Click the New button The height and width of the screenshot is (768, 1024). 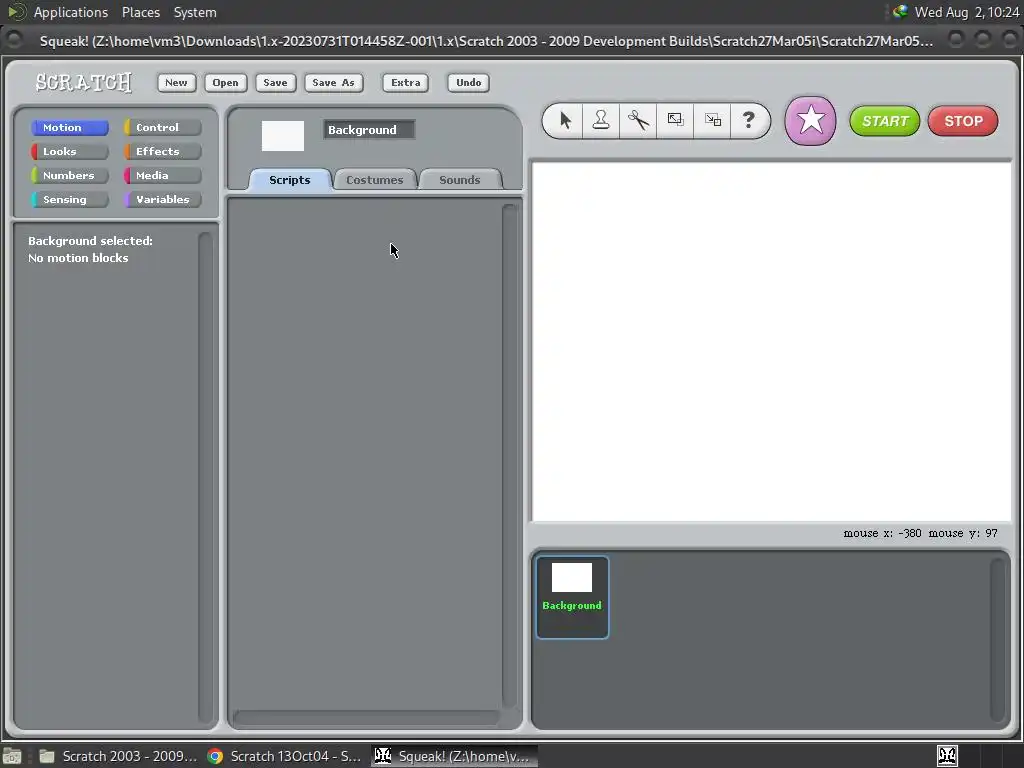[x=176, y=82]
